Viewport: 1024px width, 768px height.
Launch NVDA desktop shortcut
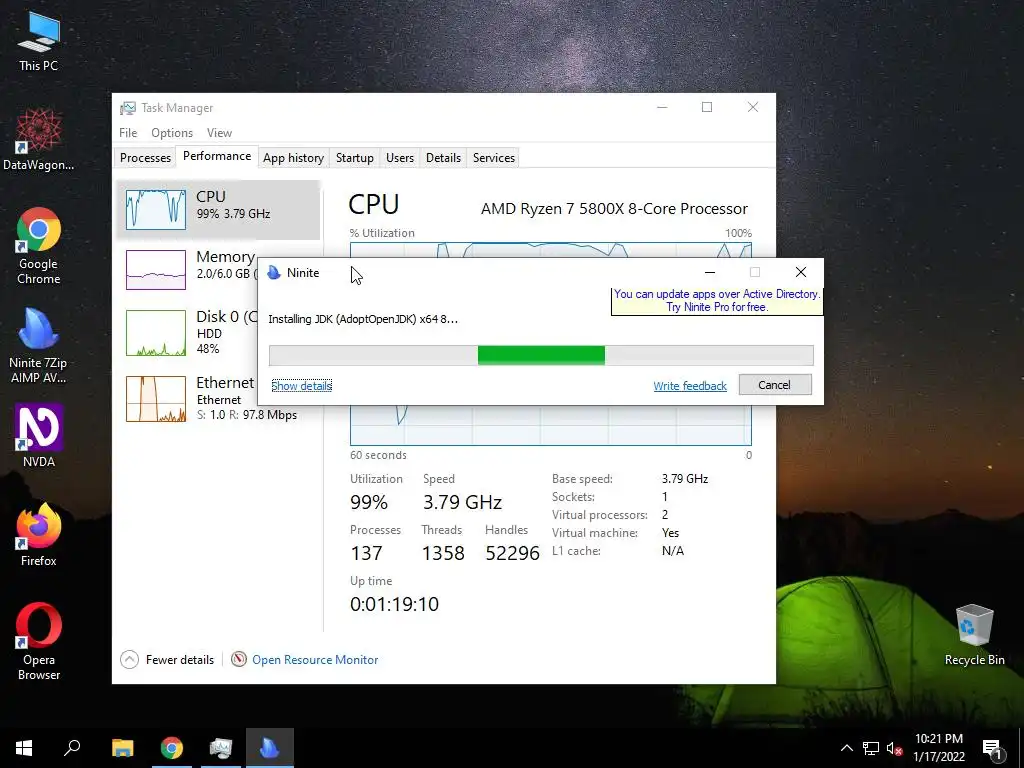[x=39, y=436]
